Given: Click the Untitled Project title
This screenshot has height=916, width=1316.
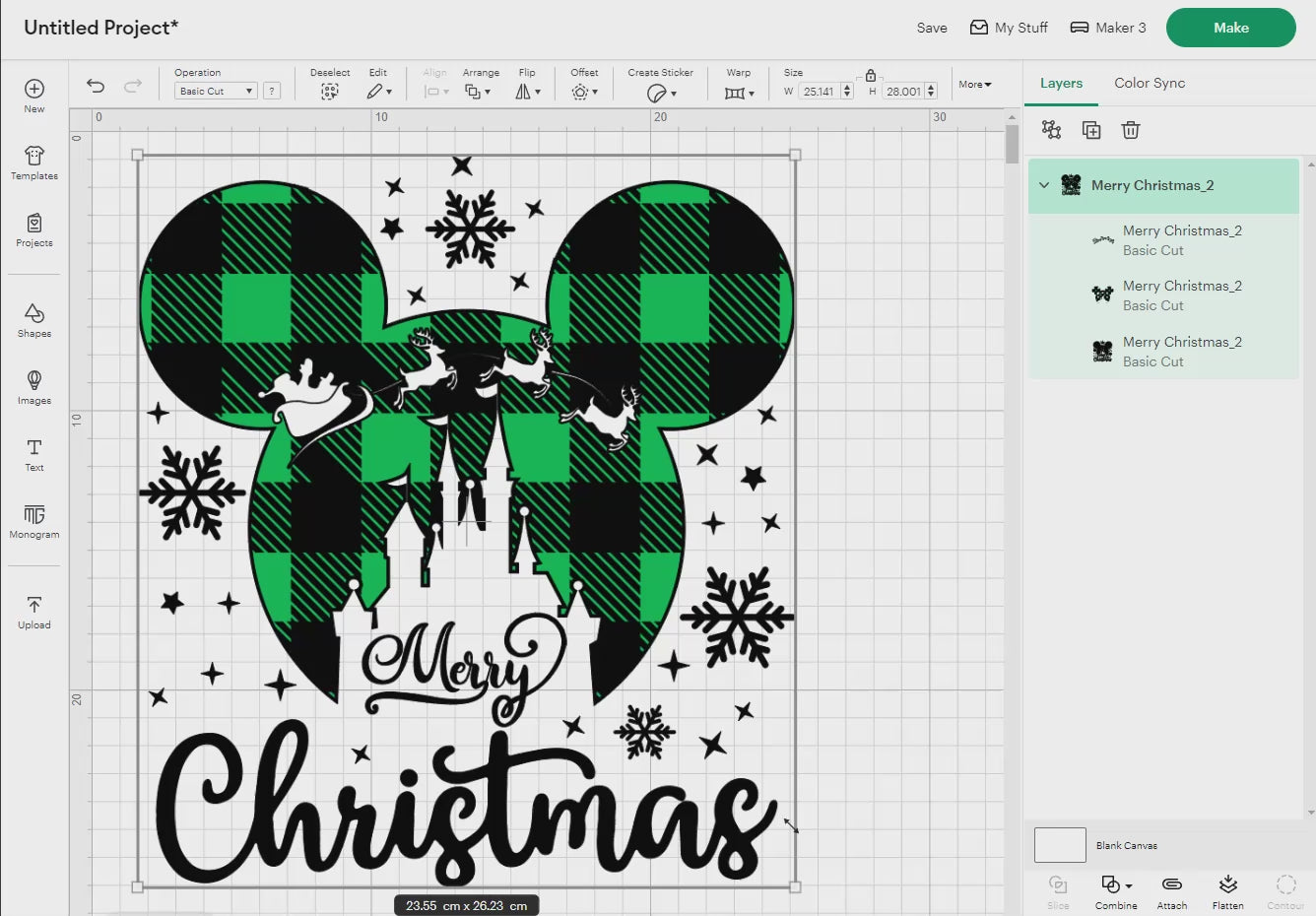Looking at the screenshot, I should [100, 28].
